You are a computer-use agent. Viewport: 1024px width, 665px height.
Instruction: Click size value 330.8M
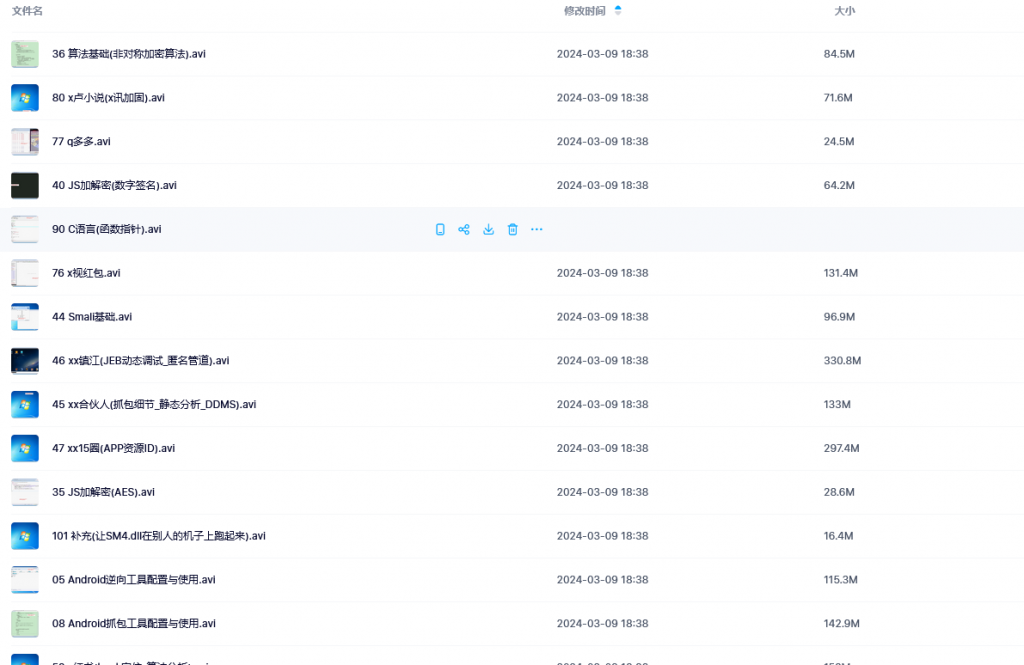tap(842, 360)
